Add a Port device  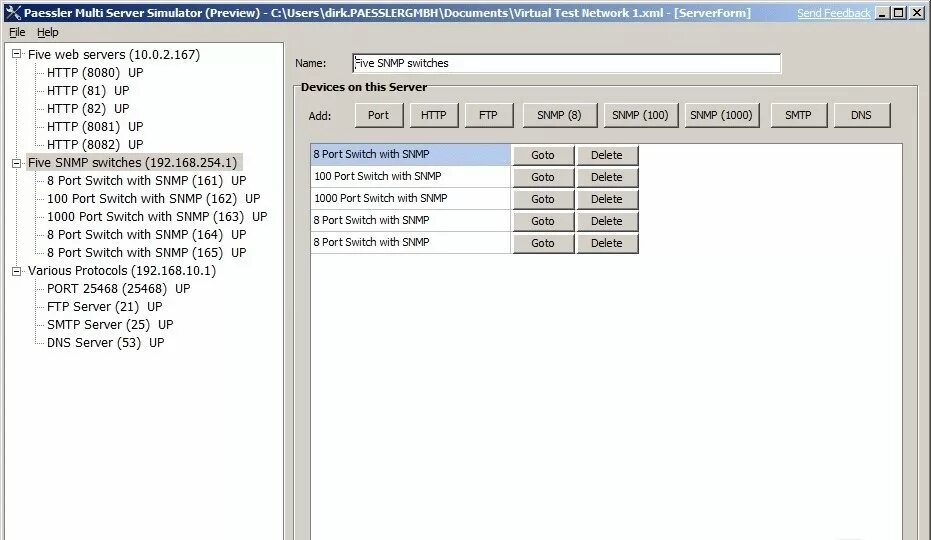click(x=379, y=115)
